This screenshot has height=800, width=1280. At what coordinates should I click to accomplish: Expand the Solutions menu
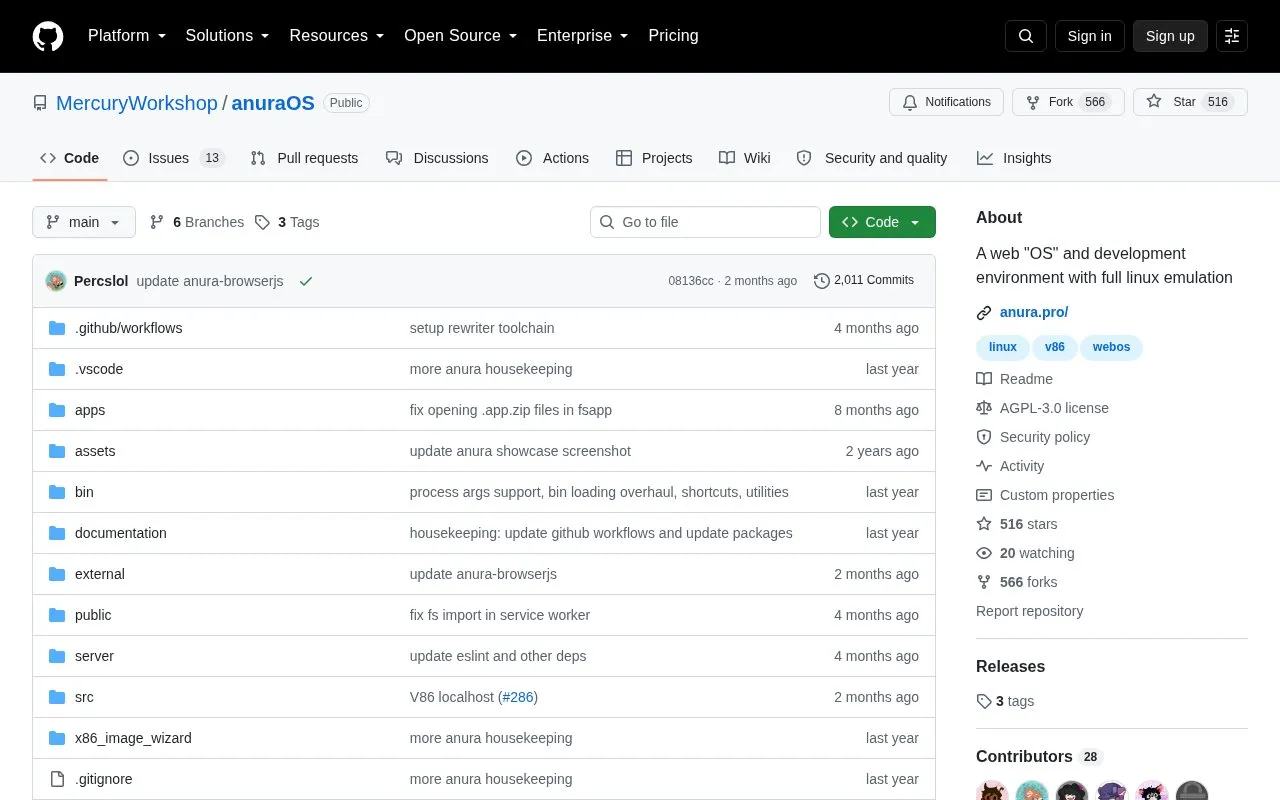click(x=227, y=36)
